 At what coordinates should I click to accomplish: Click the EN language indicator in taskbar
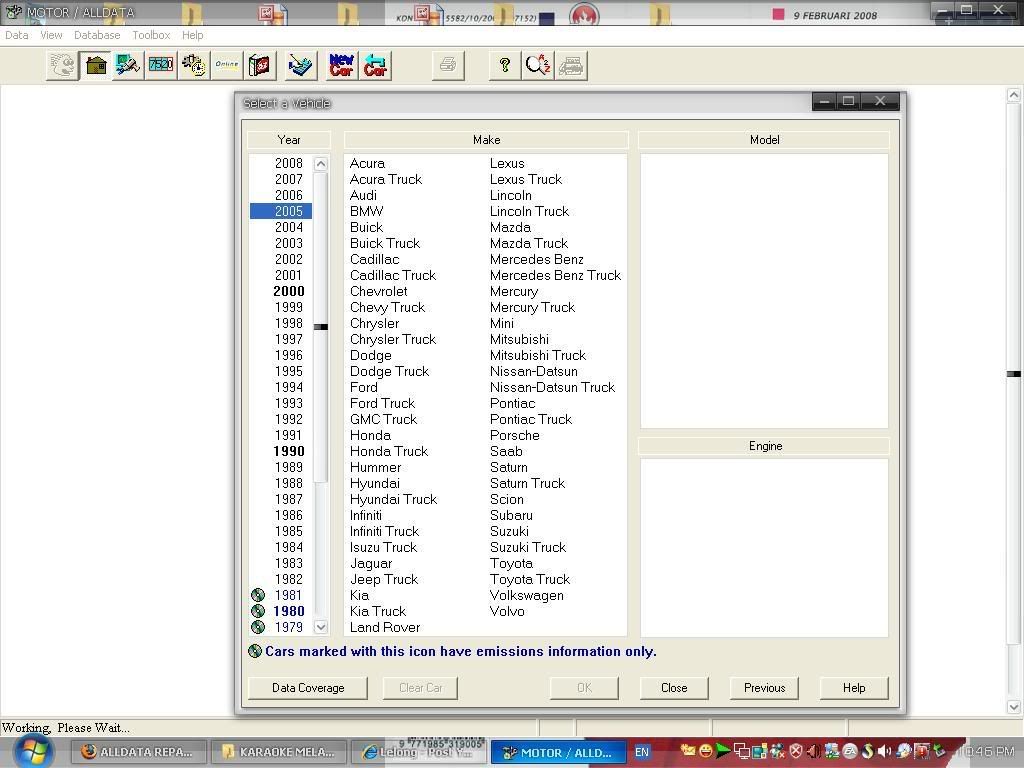[642, 752]
